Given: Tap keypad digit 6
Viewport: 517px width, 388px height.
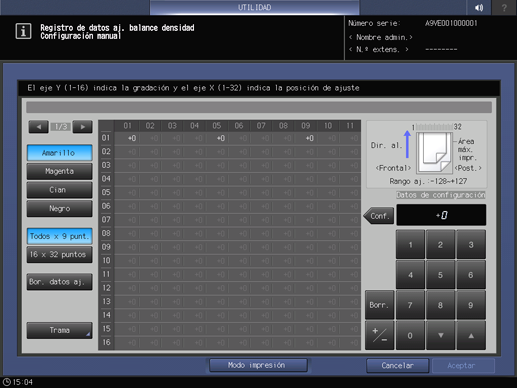Looking at the screenshot, I should click(x=471, y=275).
